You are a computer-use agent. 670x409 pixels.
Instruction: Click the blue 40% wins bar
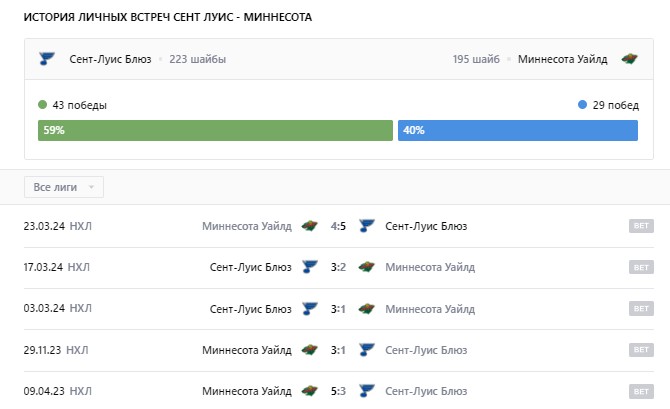(x=518, y=131)
